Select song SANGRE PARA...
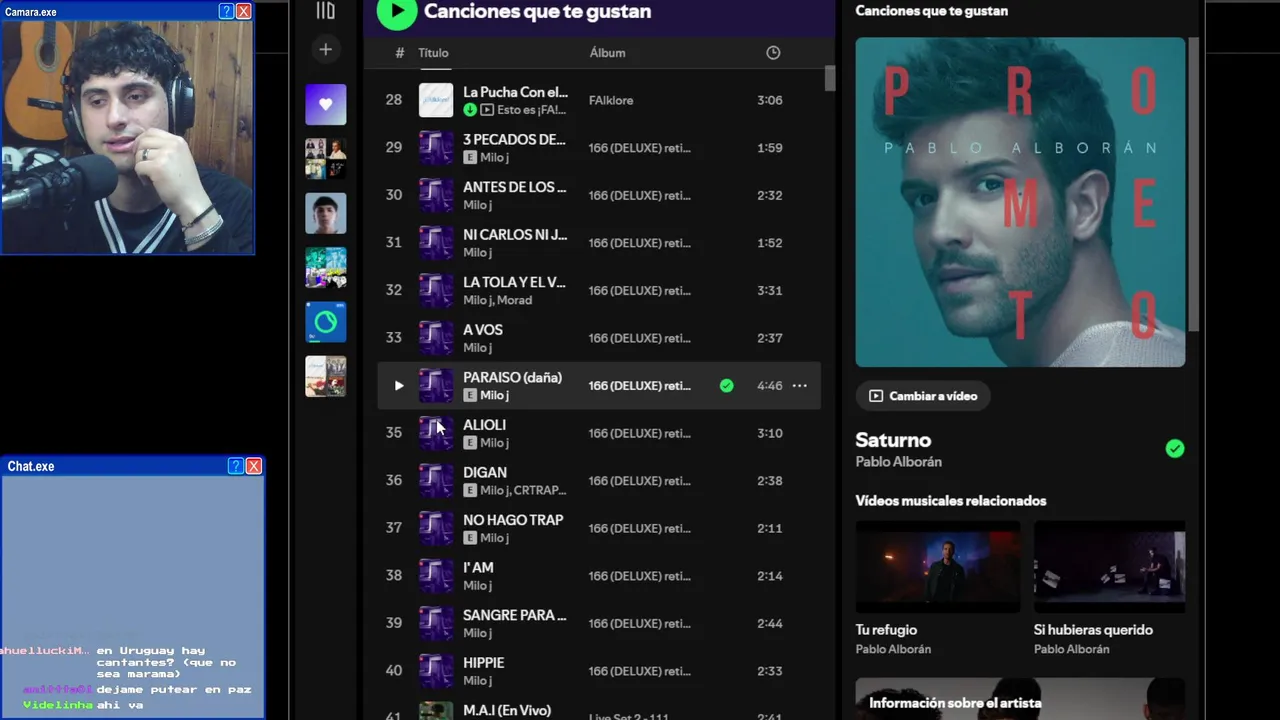The image size is (1280, 720). [x=515, y=615]
